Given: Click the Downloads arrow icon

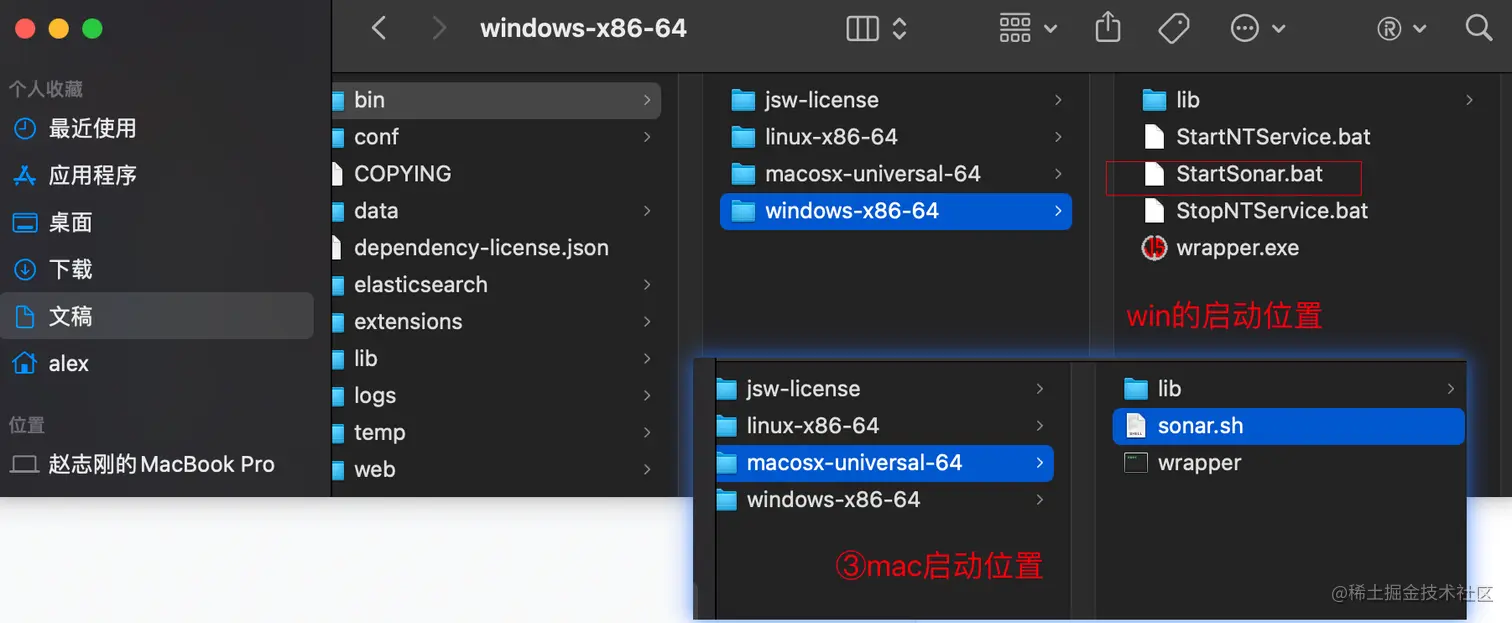Looking at the screenshot, I should tap(24, 269).
